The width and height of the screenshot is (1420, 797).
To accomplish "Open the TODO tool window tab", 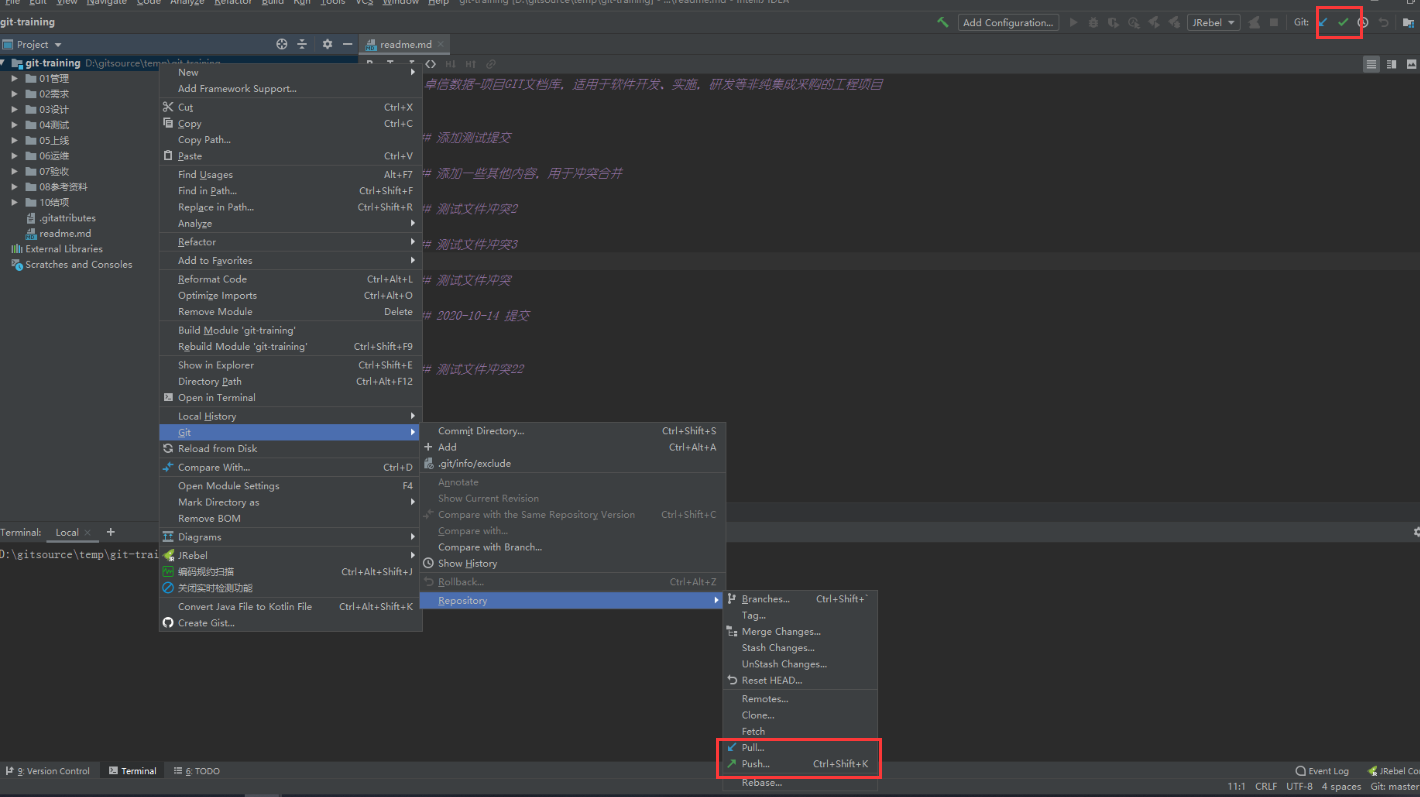I will click(196, 771).
